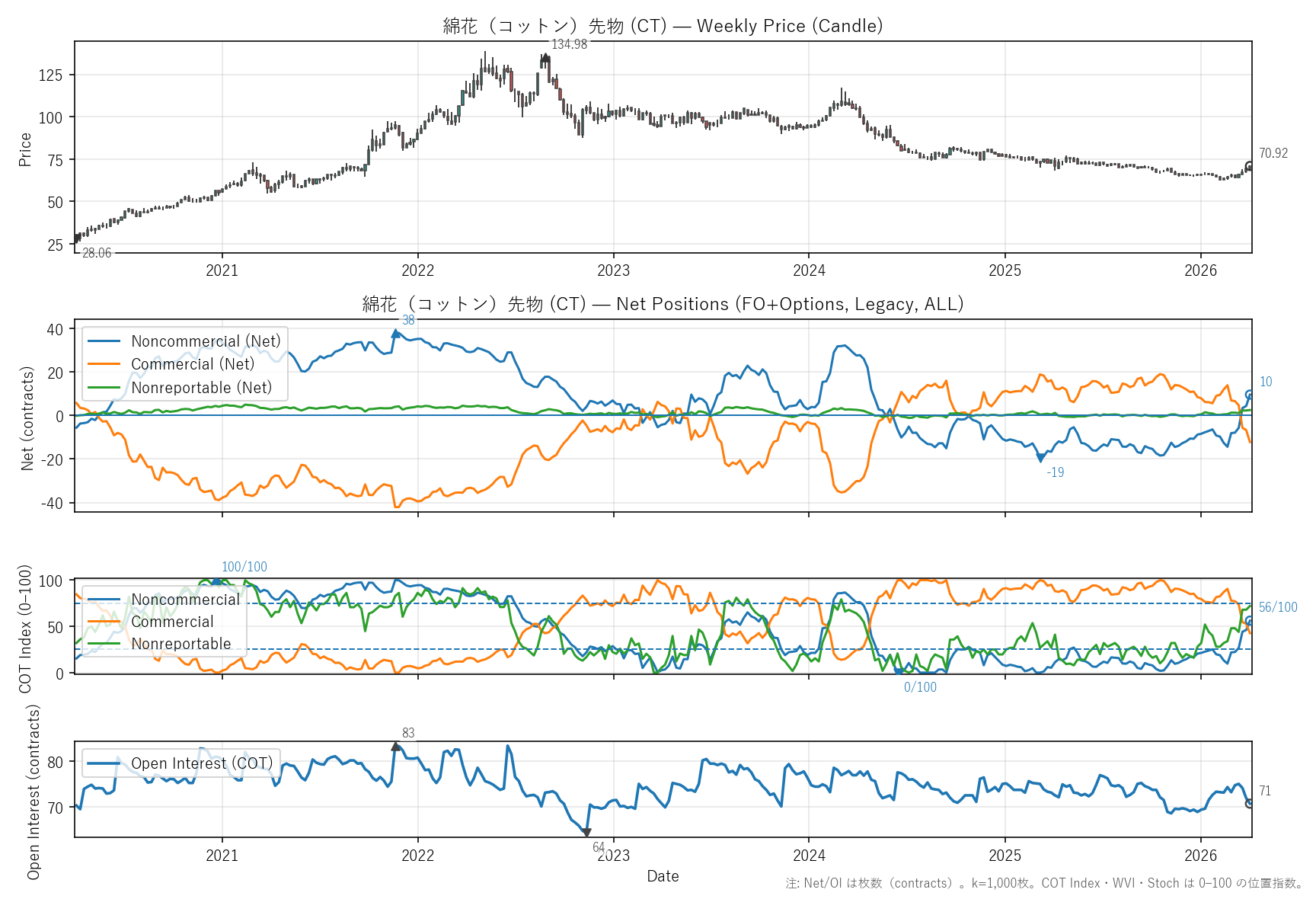Viewport: 1316px width, 899px height.
Task: Click the COT Index 100/100 peak marker
Action: [216, 581]
